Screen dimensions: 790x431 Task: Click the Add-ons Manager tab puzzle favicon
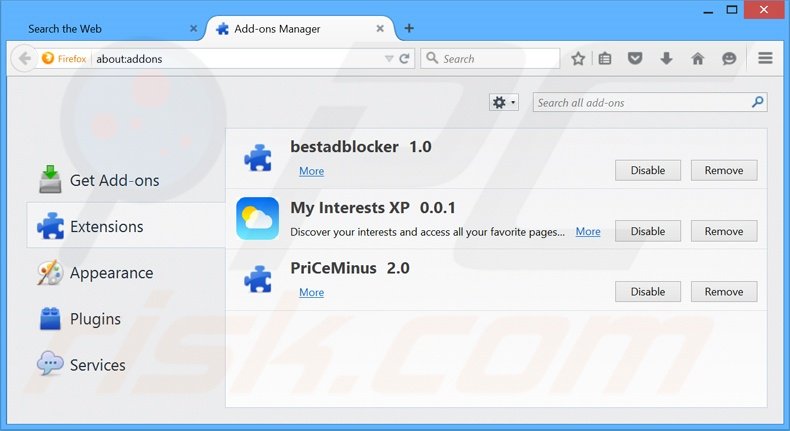[x=222, y=29]
